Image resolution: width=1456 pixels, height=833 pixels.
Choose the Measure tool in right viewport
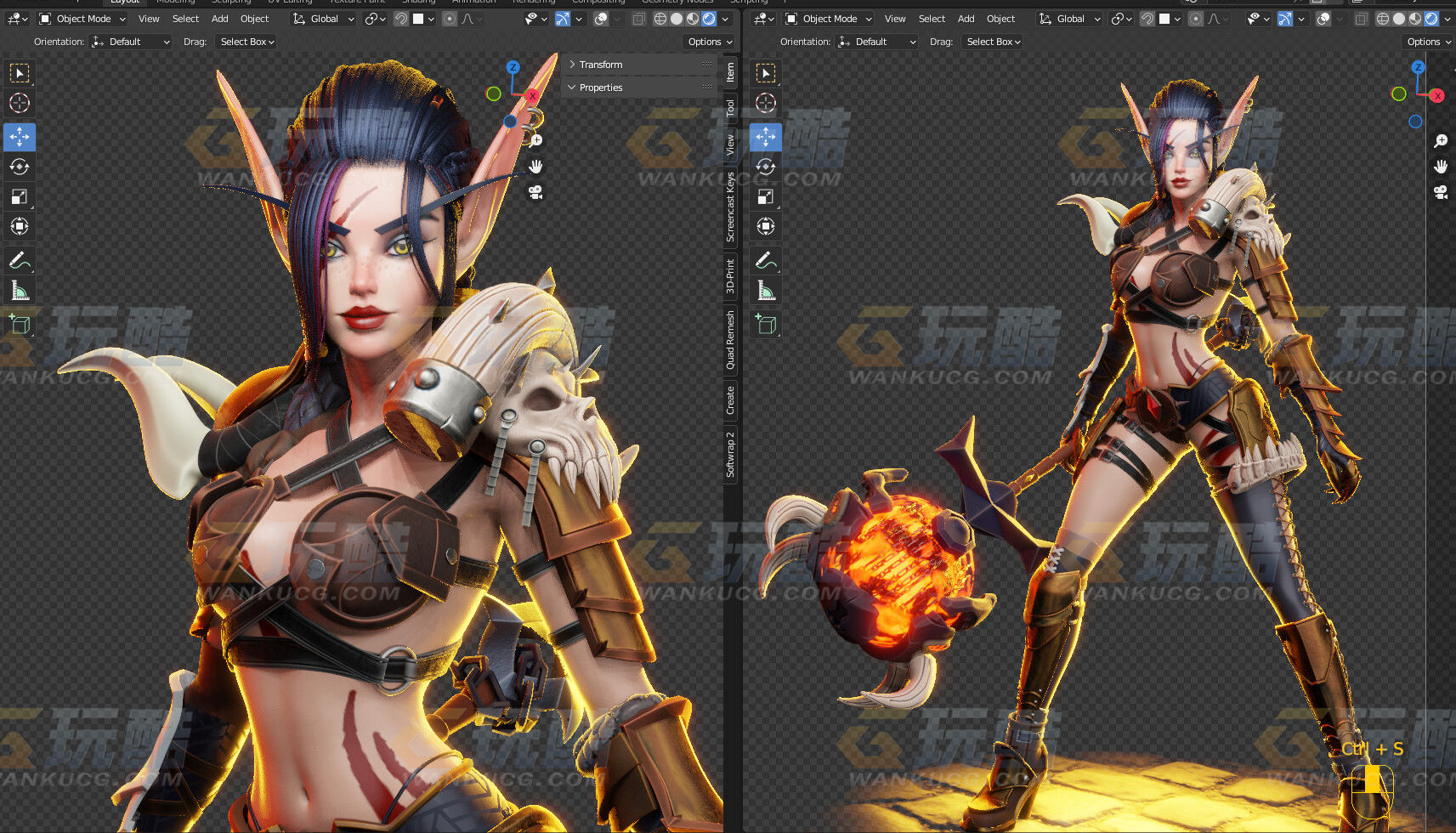coord(766,291)
